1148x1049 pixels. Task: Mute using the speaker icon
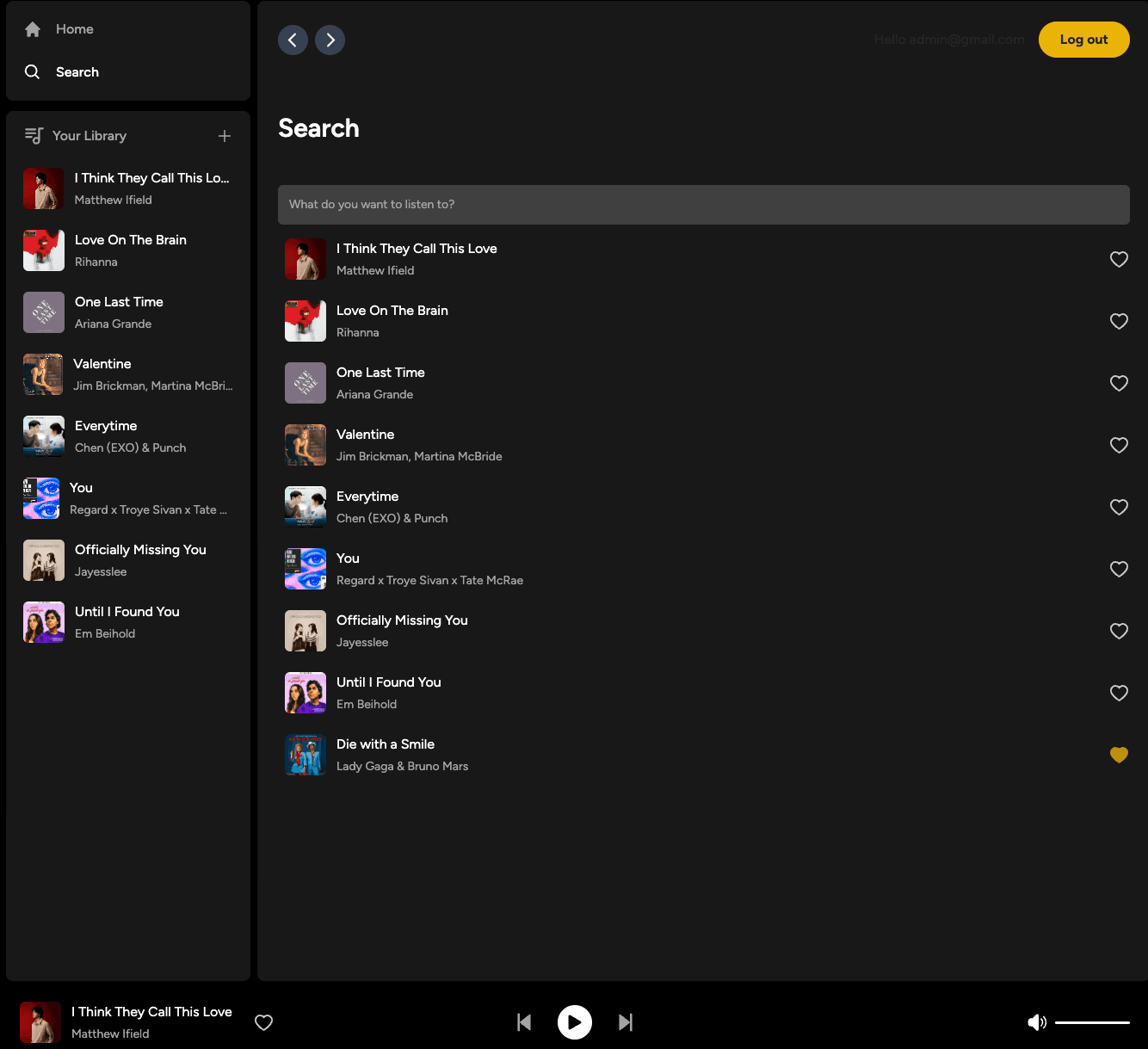(x=1037, y=1022)
